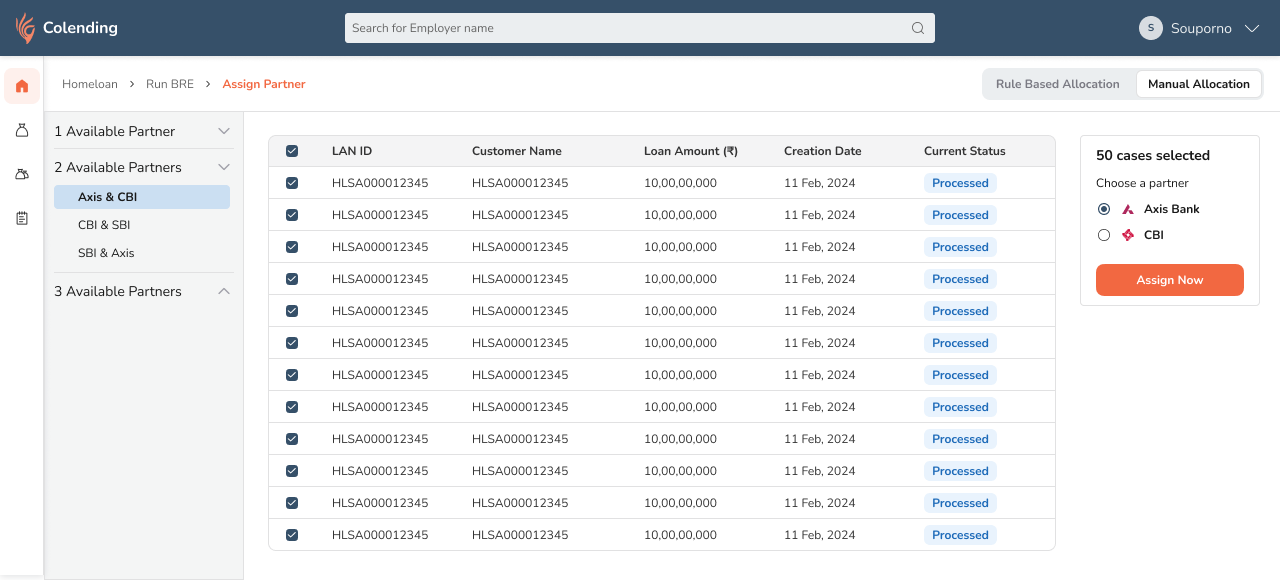Go to Run BRE breadcrumb
The width and height of the screenshot is (1280, 580).
coord(170,84)
